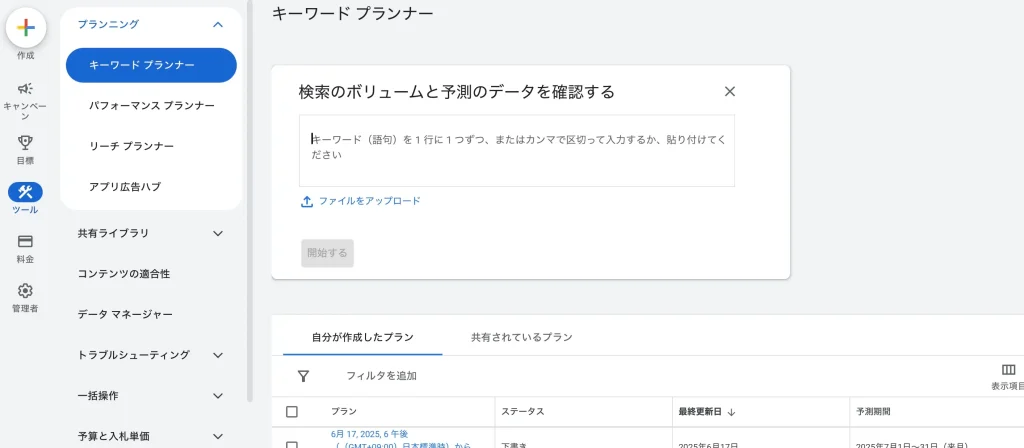The height and width of the screenshot is (448, 1024).
Task: Click the プラン column header
Action: point(344,412)
